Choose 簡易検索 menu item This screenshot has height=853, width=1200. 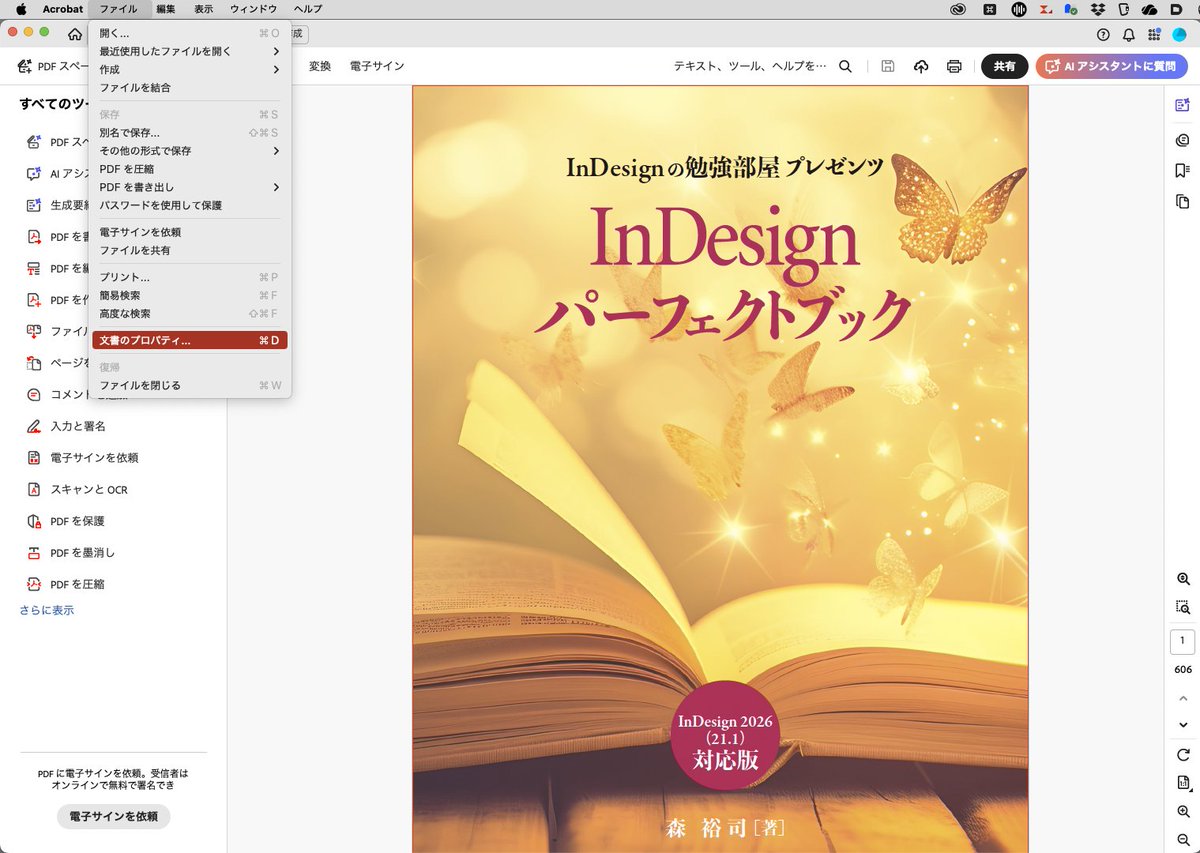[190, 295]
